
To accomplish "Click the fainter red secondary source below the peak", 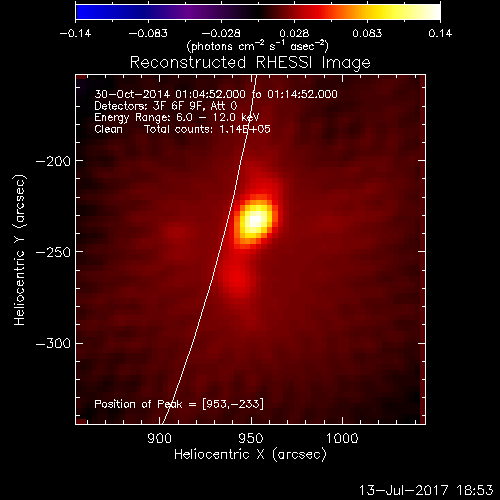I will click(236, 278).
